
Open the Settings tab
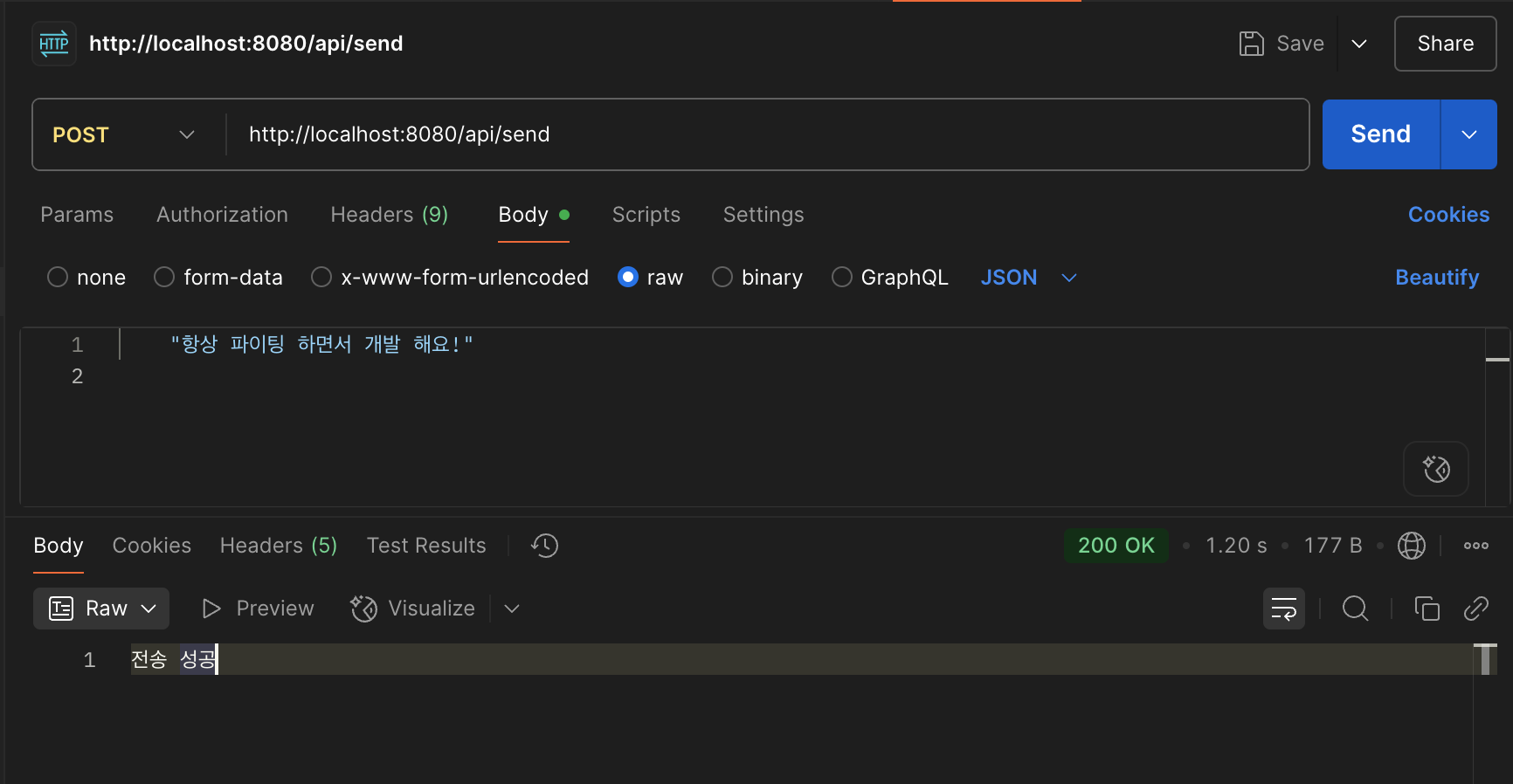763,215
